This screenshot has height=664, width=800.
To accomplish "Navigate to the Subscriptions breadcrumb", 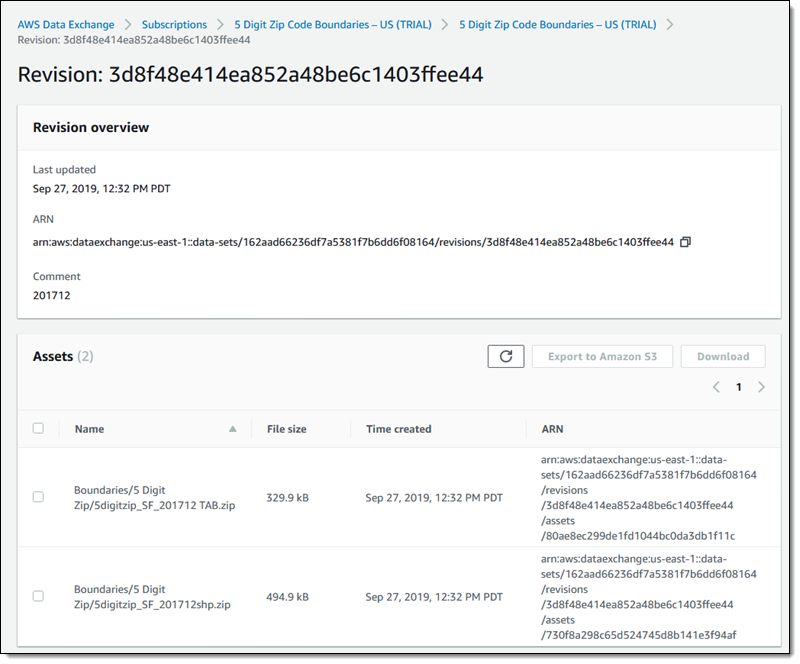I will pyautogui.click(x=174, y=24).
